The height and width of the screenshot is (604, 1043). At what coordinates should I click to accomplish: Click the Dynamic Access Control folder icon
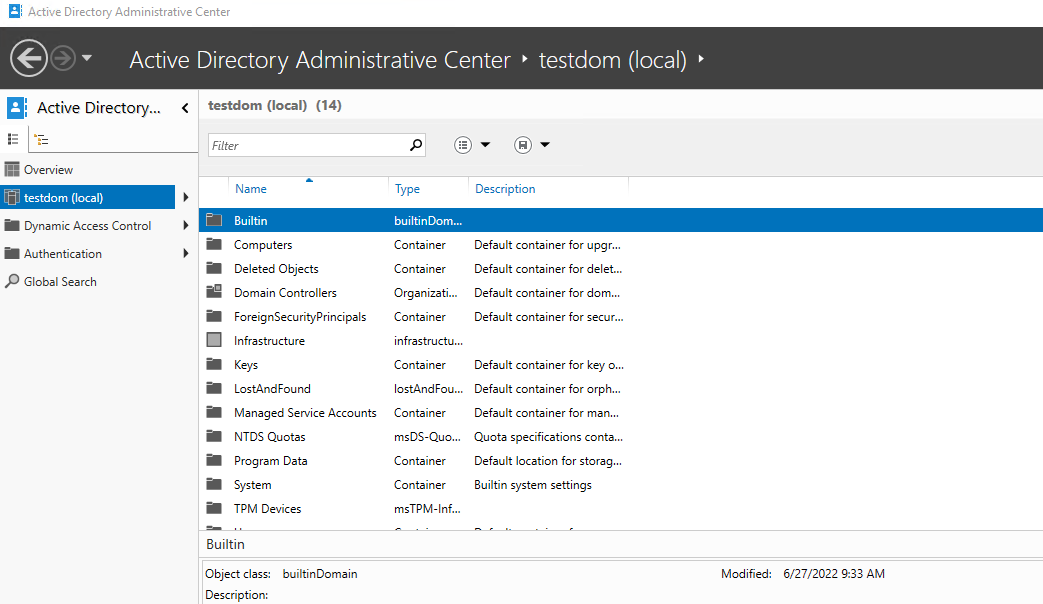[x=12, y=226]
